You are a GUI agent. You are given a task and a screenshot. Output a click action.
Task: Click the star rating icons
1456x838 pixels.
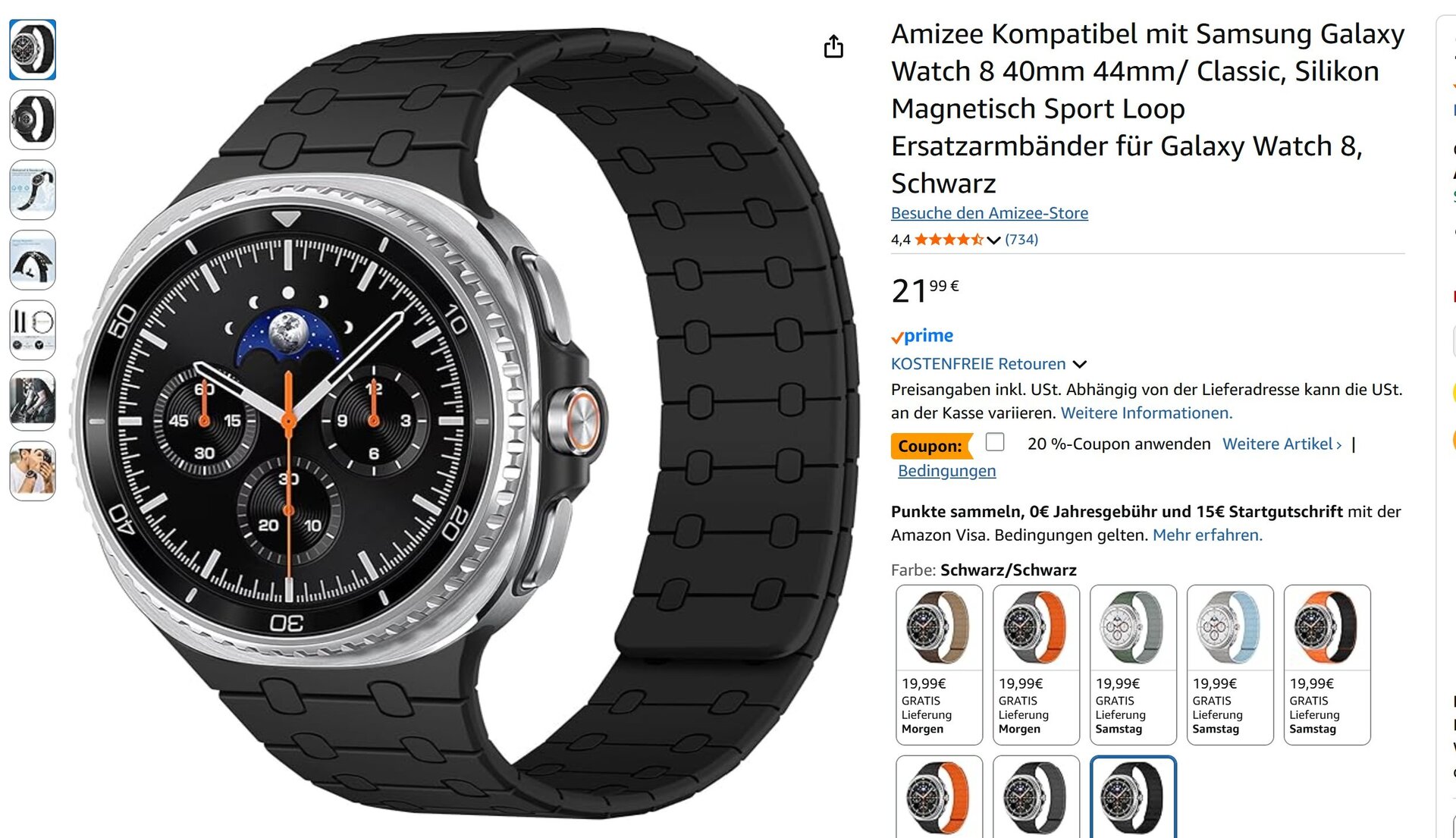pyautogui.click(x=949, y=240)
